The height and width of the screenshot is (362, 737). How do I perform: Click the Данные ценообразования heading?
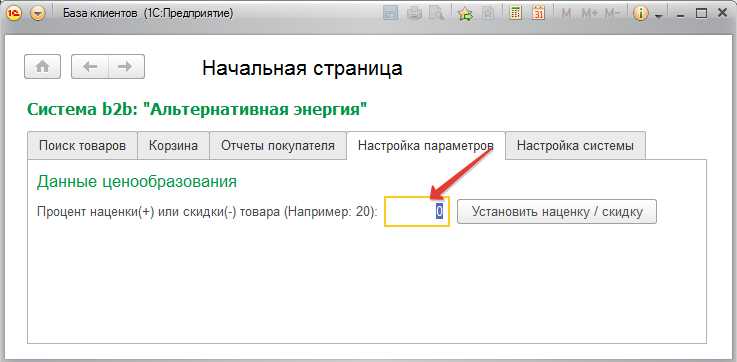137,181
